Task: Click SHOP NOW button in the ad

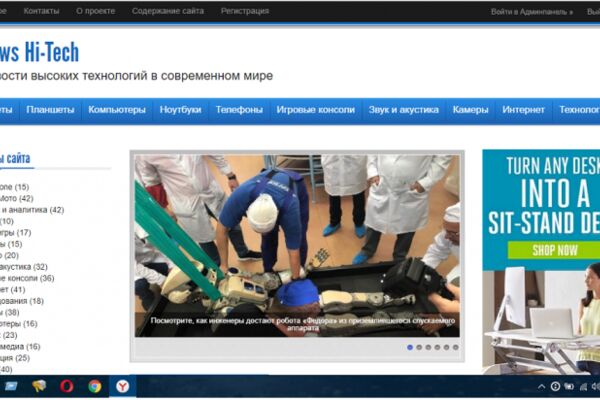Action: point(555,250)
